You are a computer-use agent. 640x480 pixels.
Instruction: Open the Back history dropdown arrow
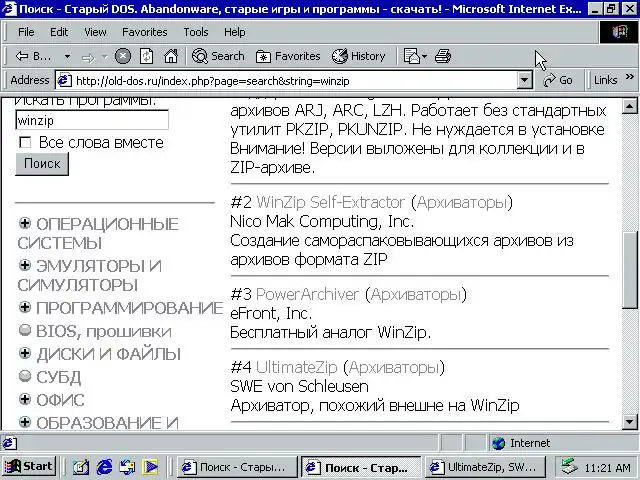67,56
